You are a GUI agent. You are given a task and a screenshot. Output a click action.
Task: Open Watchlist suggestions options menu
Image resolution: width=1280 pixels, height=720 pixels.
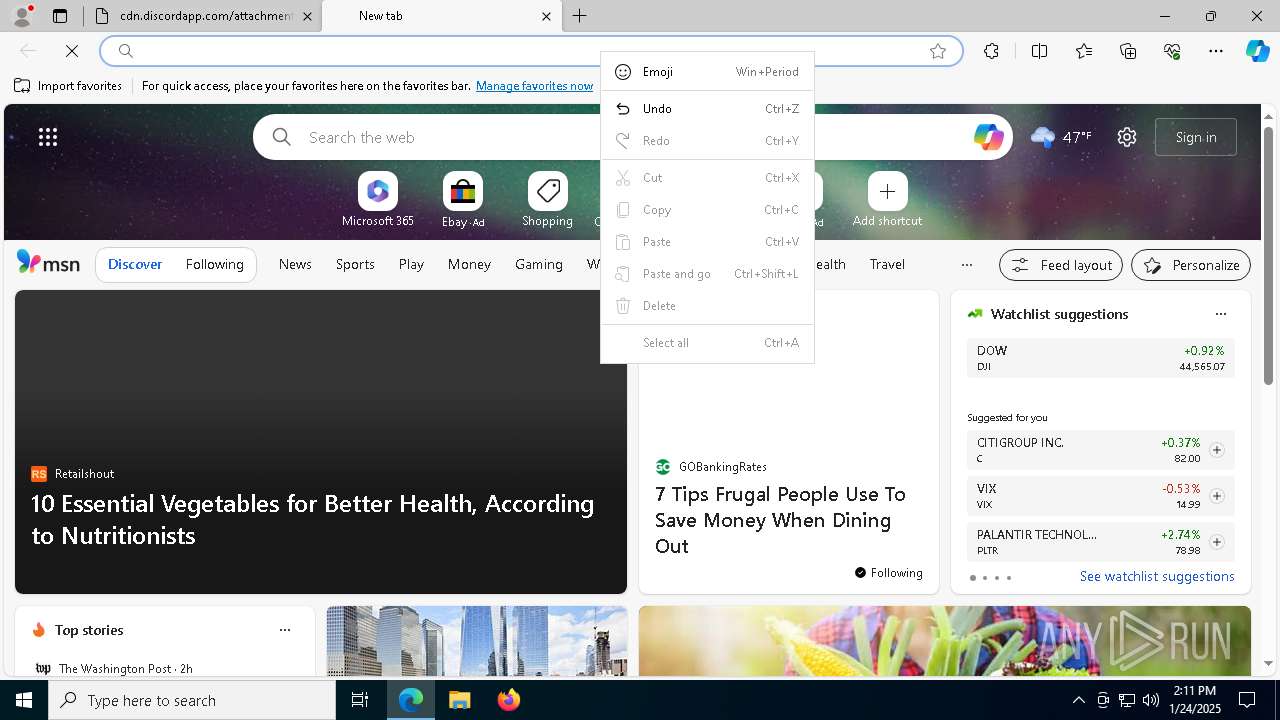(1220, 314)
